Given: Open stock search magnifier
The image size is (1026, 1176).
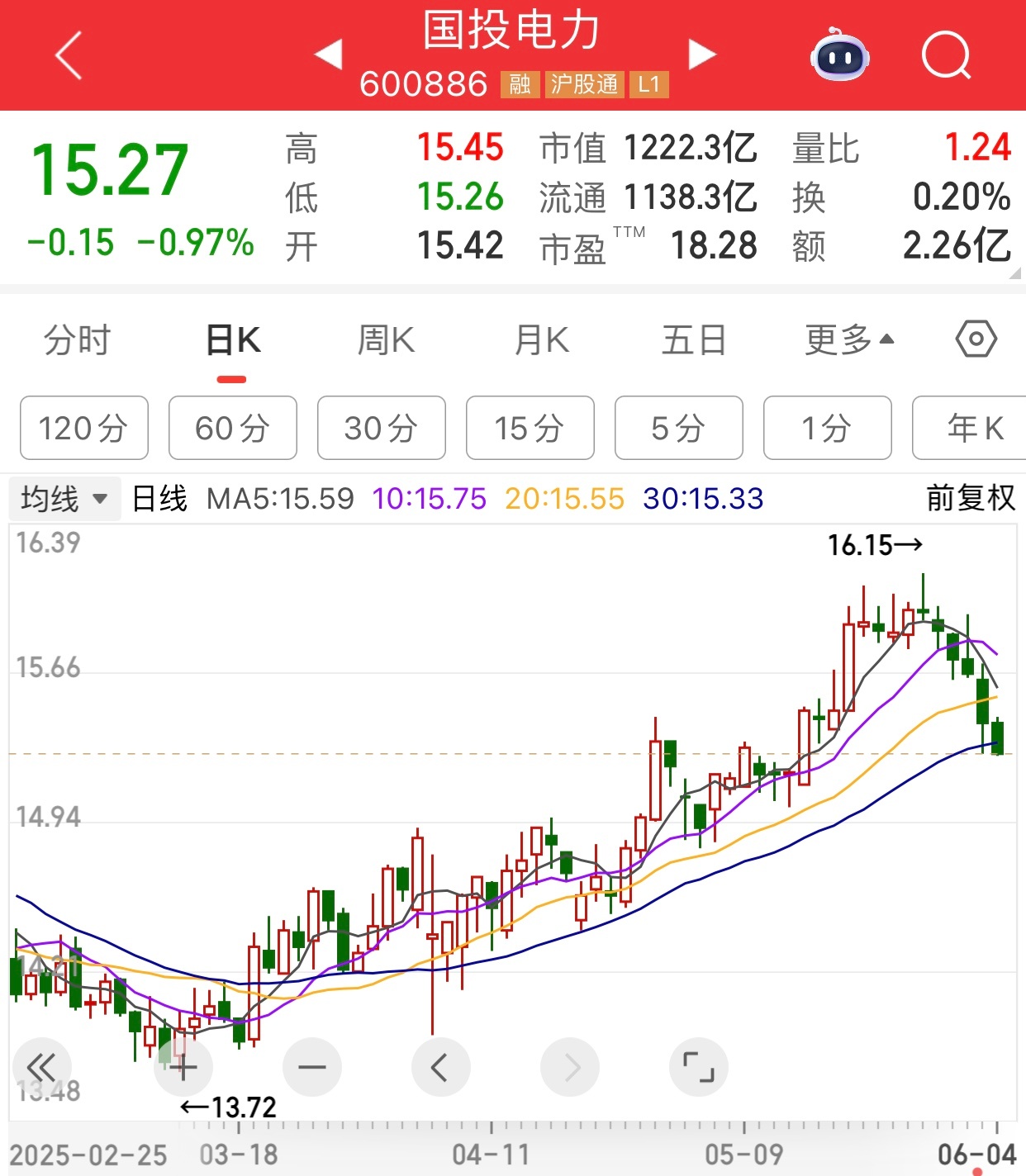Looking at the screenshot, I should pyautogui.click(x=946, y=55).
